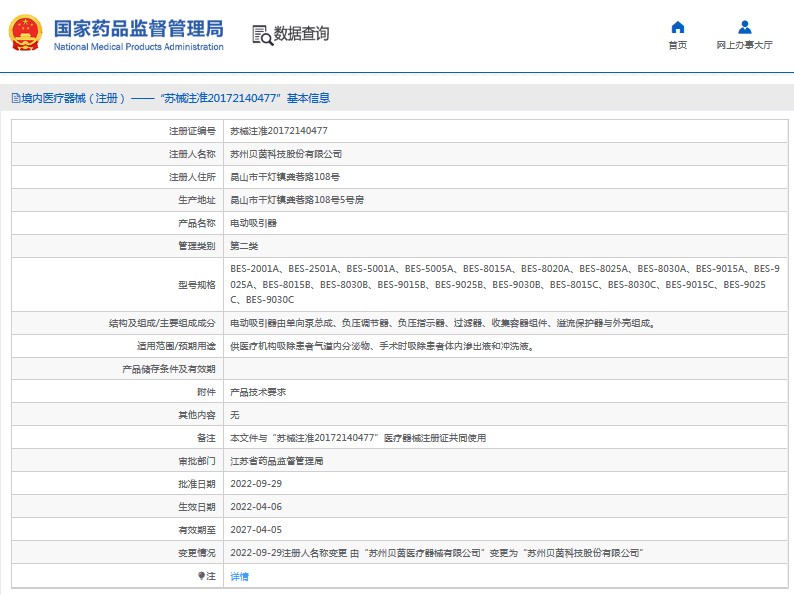Click remark text 本文件与 苏械注准
Image resolution: width=794 pixels, height=595 pixels.
[358, 438]
